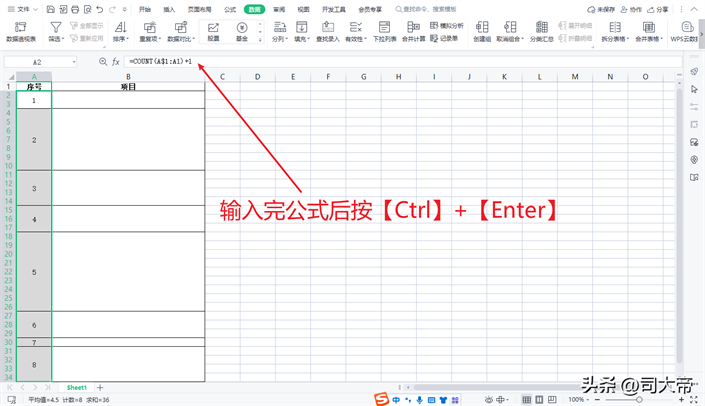
Task: Open the 重复项 duplicates dropdown
Action: click(x=150, y=39)
